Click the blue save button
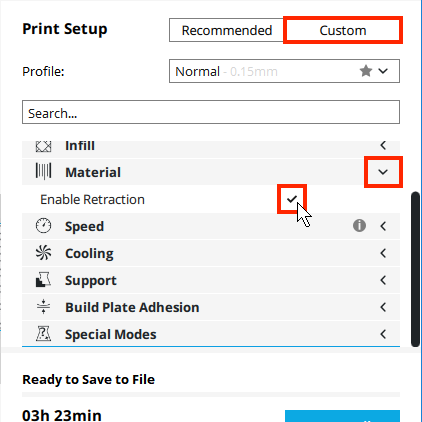 coord(342,416)
